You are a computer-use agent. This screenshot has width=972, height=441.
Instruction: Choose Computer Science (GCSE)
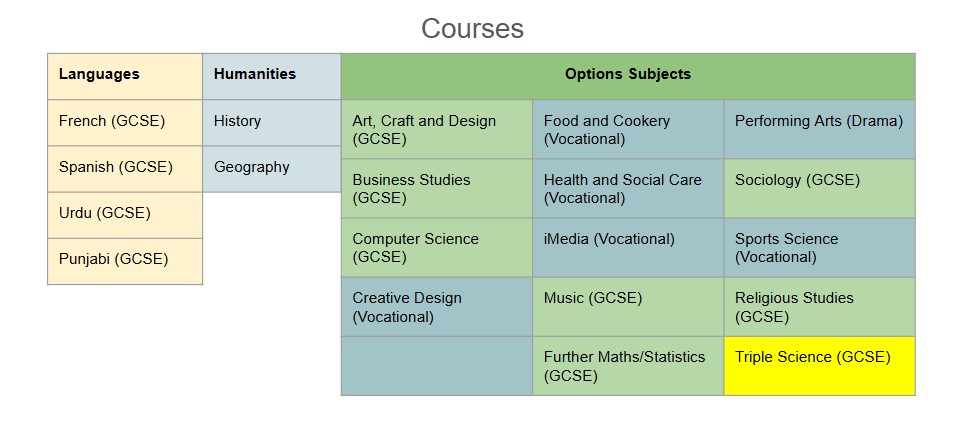click(436, 248)
